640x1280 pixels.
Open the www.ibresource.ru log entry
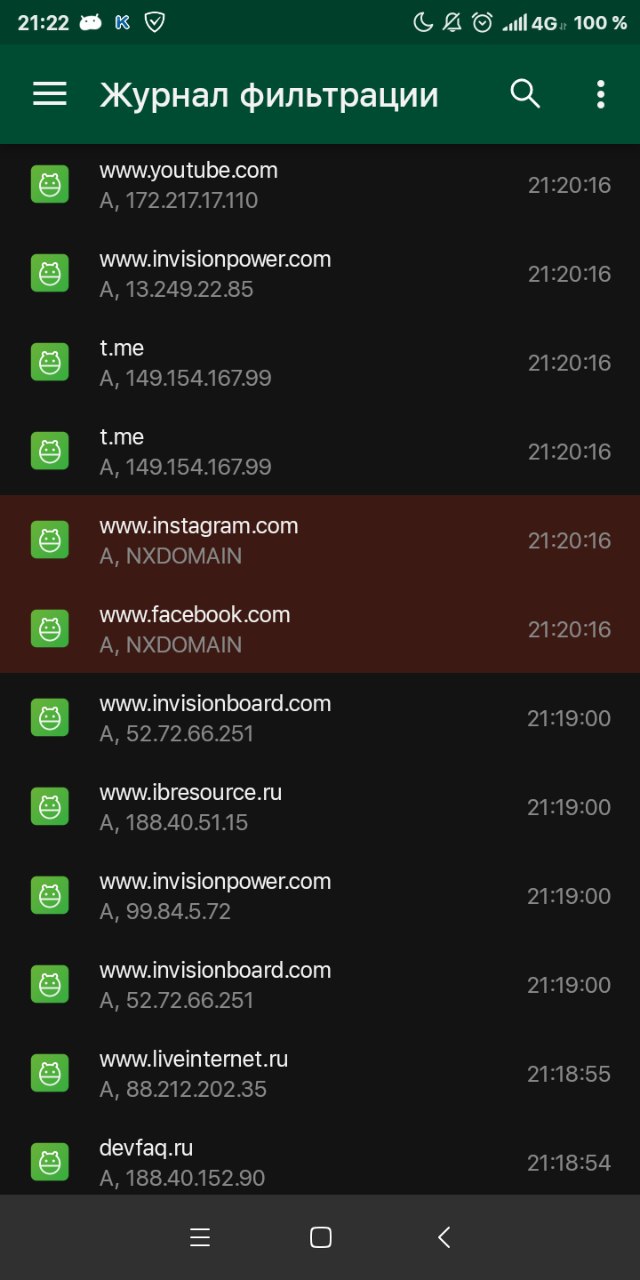[320, 807]
